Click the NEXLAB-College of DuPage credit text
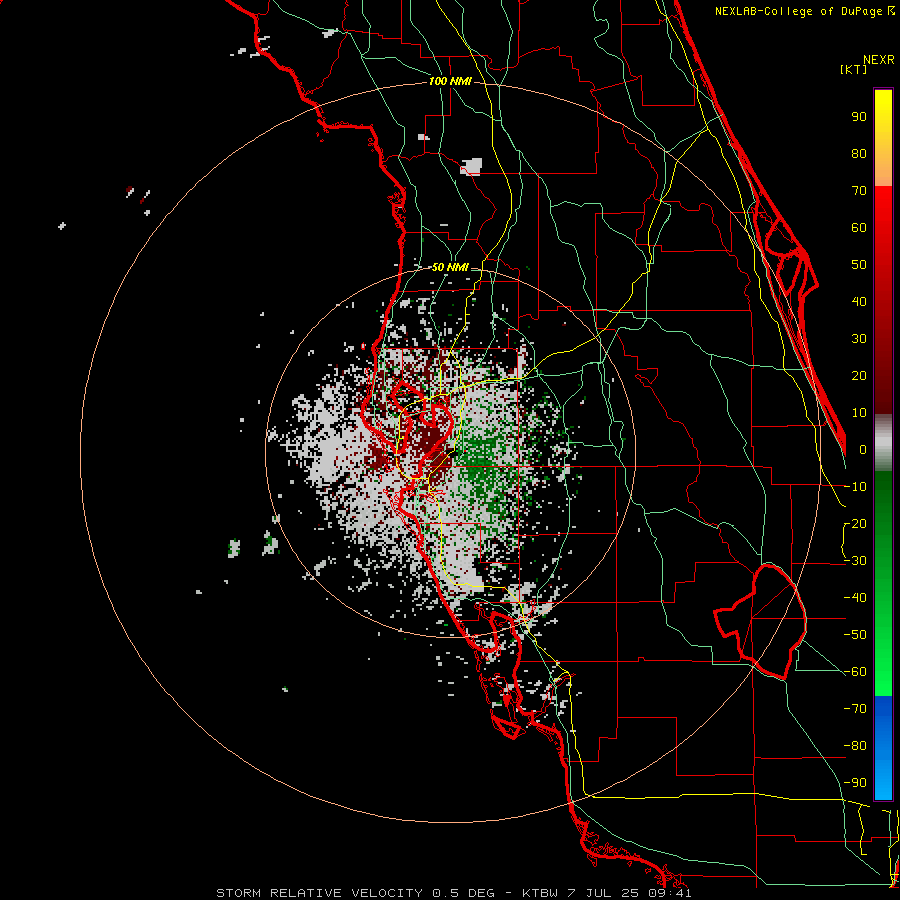This screenshot has width=900, height=900. [804, 11]
